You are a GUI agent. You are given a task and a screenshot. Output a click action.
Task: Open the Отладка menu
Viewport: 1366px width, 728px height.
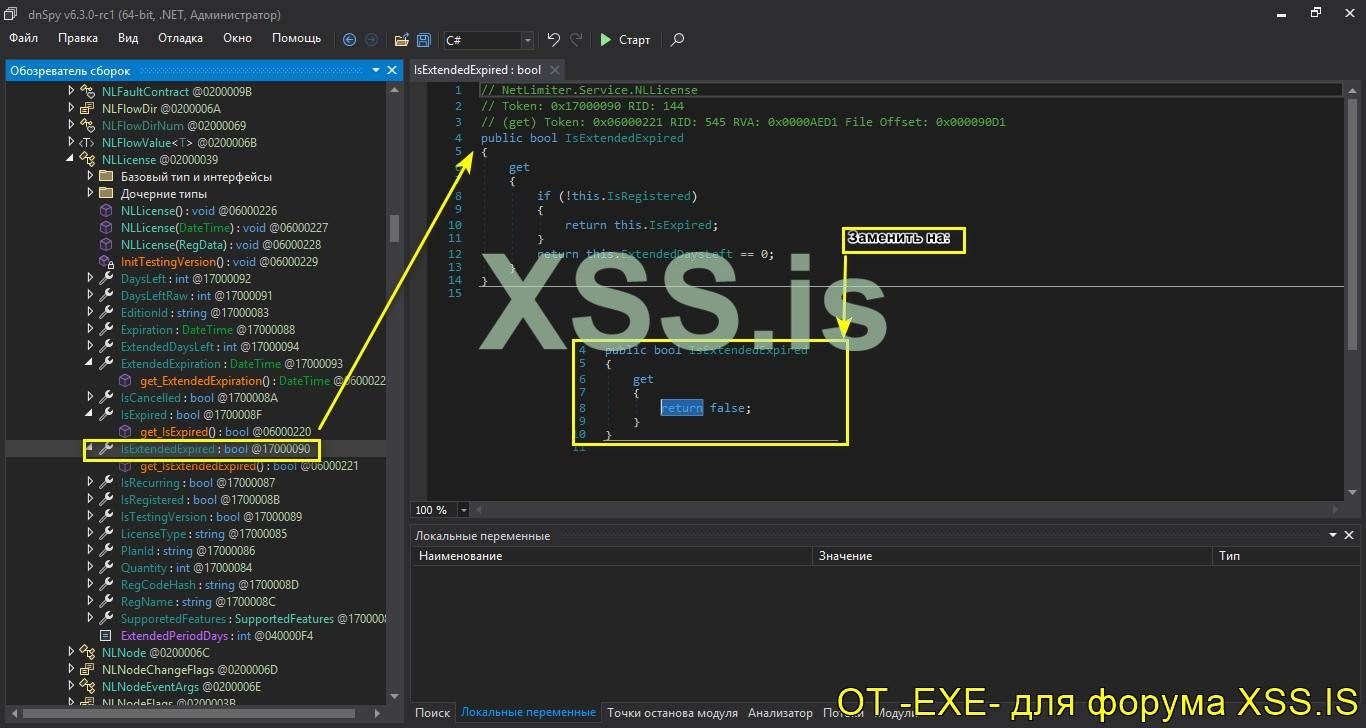[x=180, y=38]
